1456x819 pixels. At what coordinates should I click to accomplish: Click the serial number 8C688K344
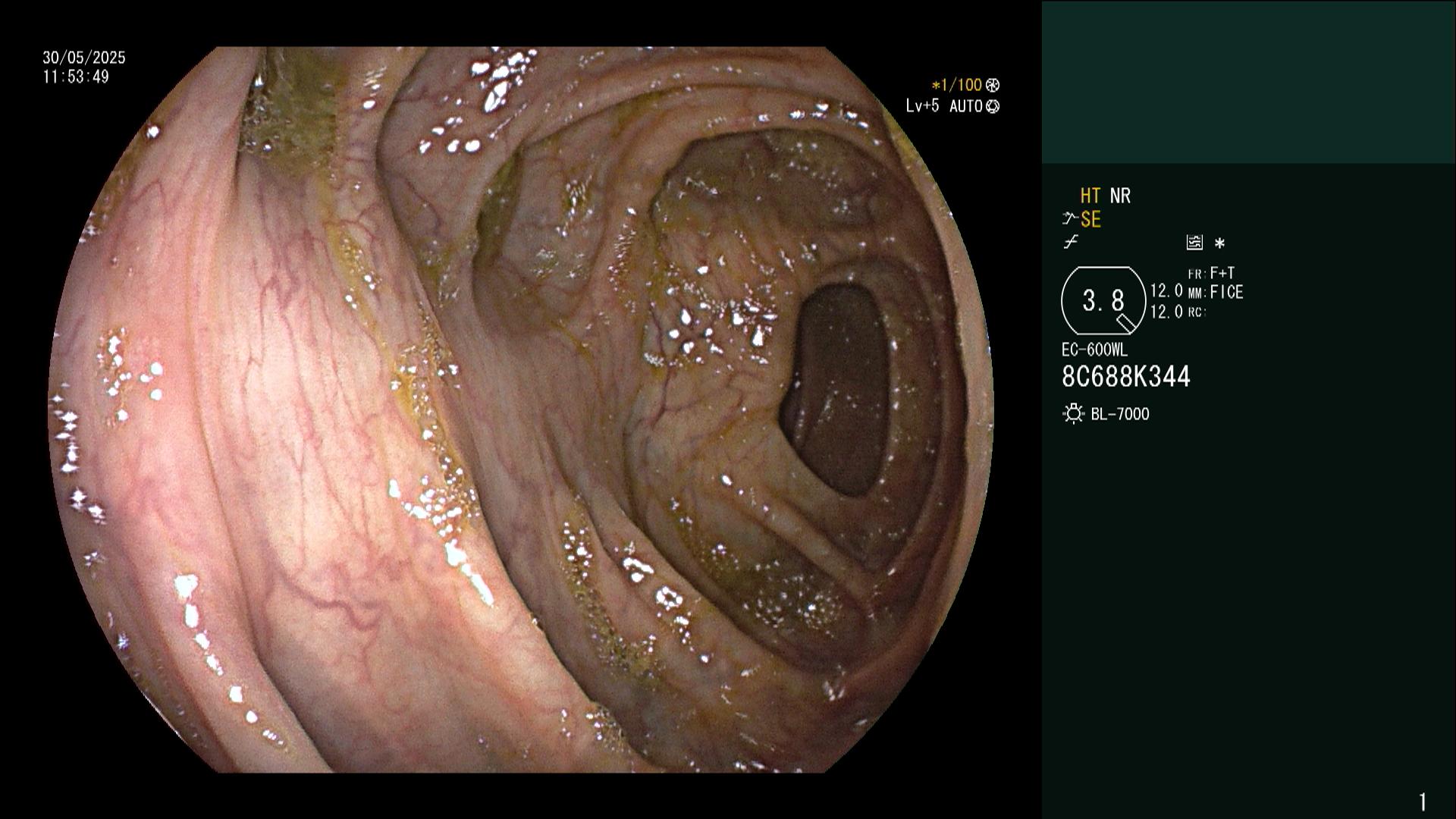1126,377
